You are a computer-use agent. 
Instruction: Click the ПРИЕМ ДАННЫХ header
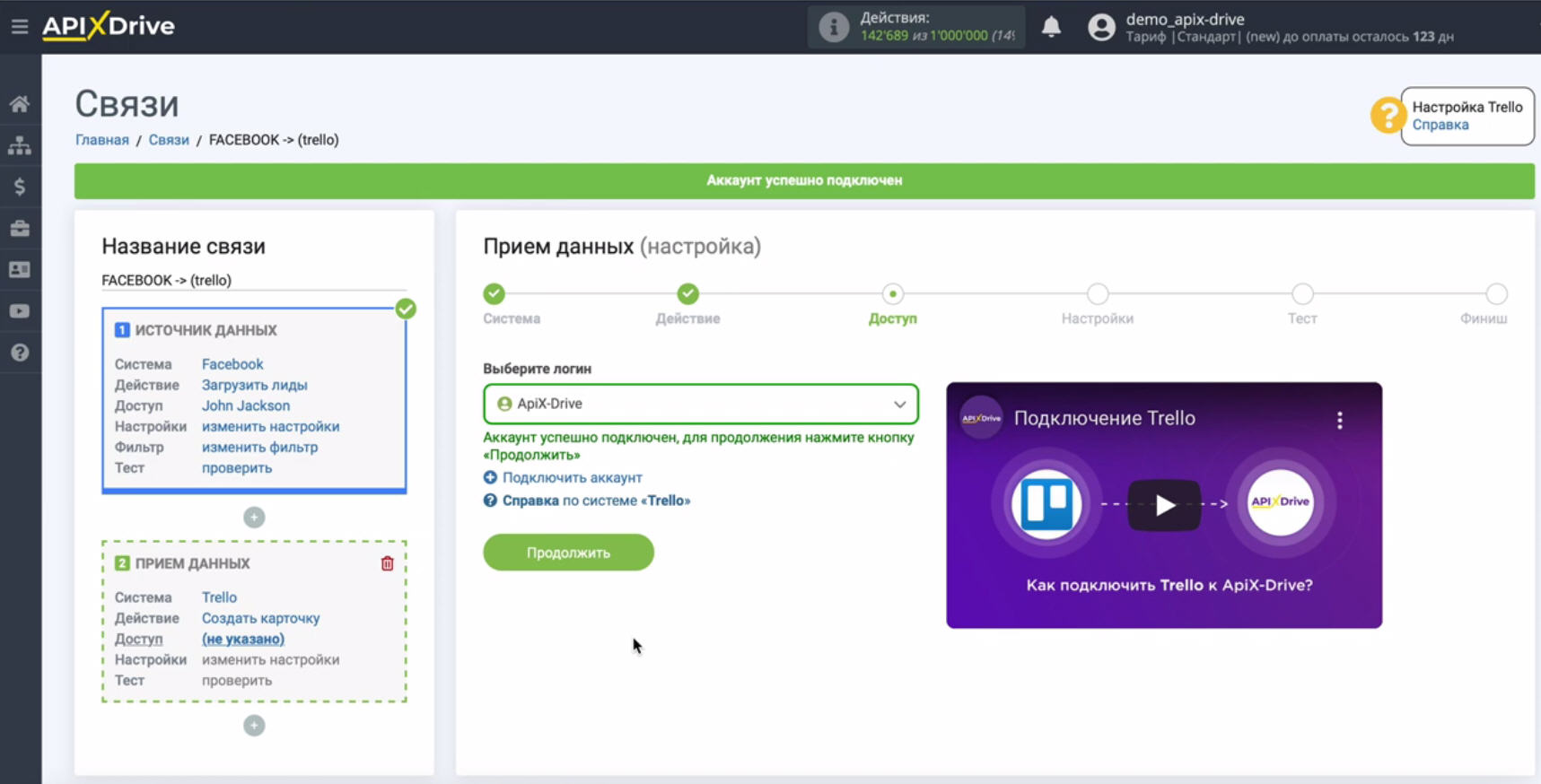pyautogui.click(x=192, y=563)
